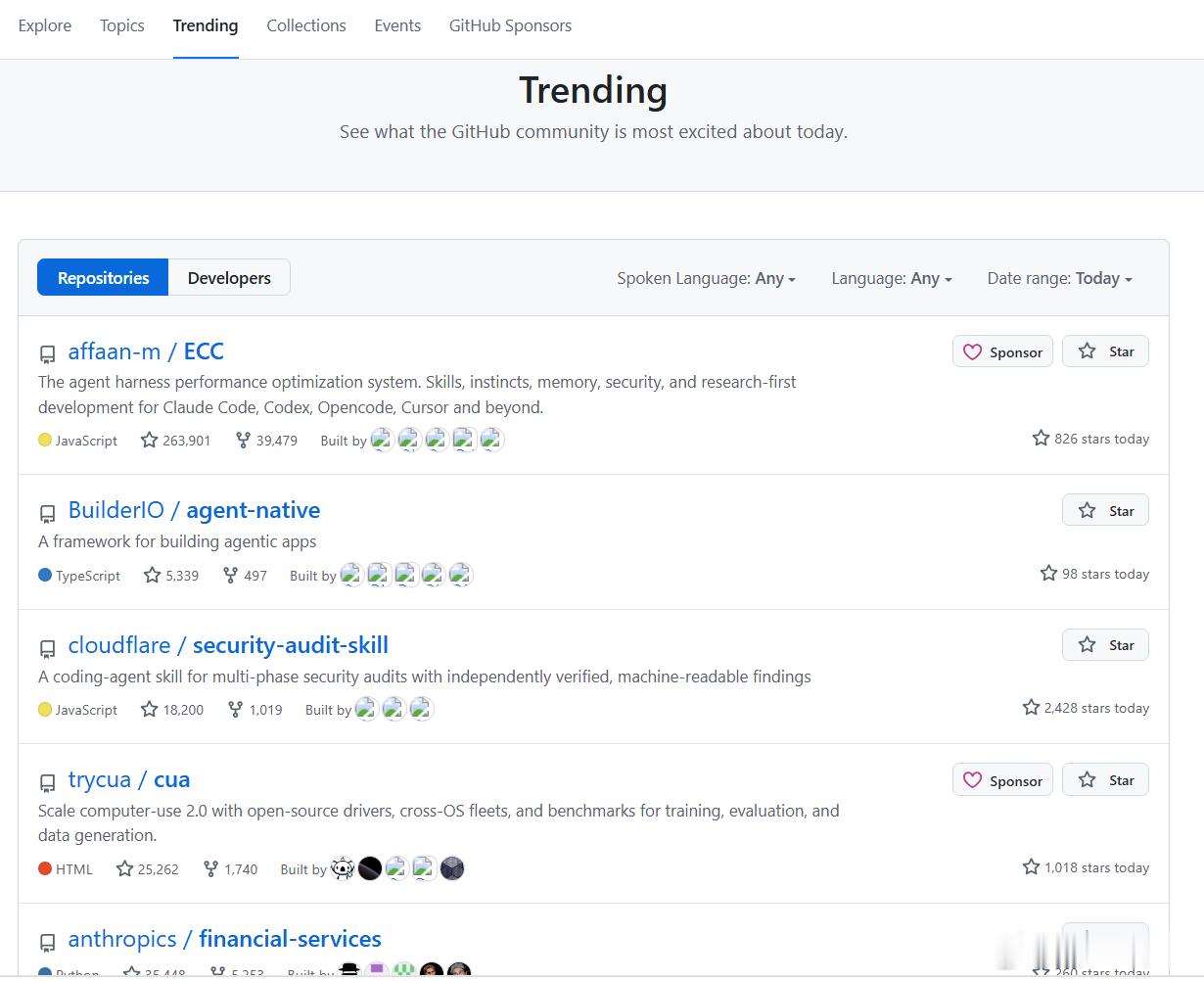The image size is (1204, 981).
Task: Click the 'Built by' label on cua
Action: click(303, 869)
